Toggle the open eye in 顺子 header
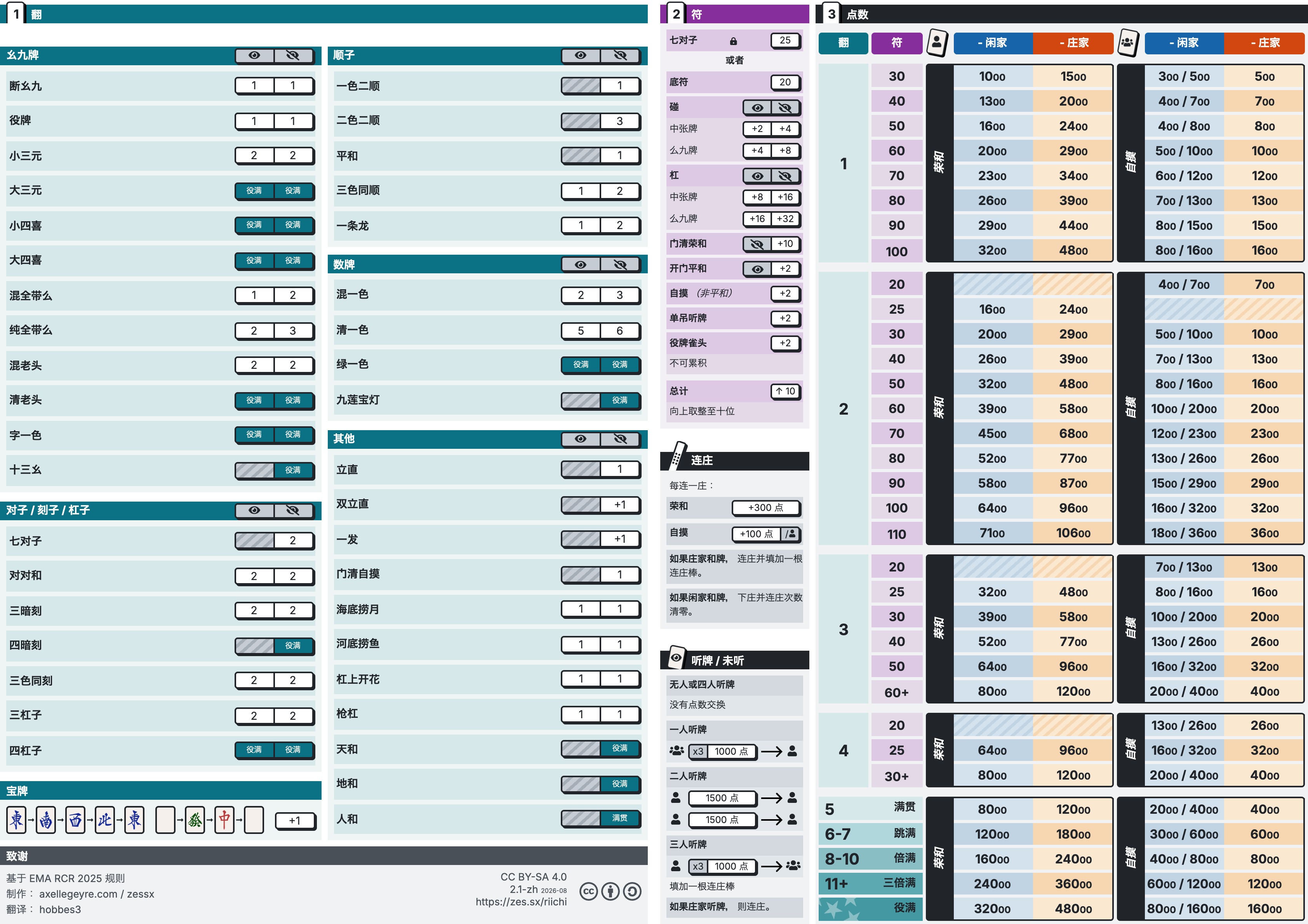 point(581,55)
